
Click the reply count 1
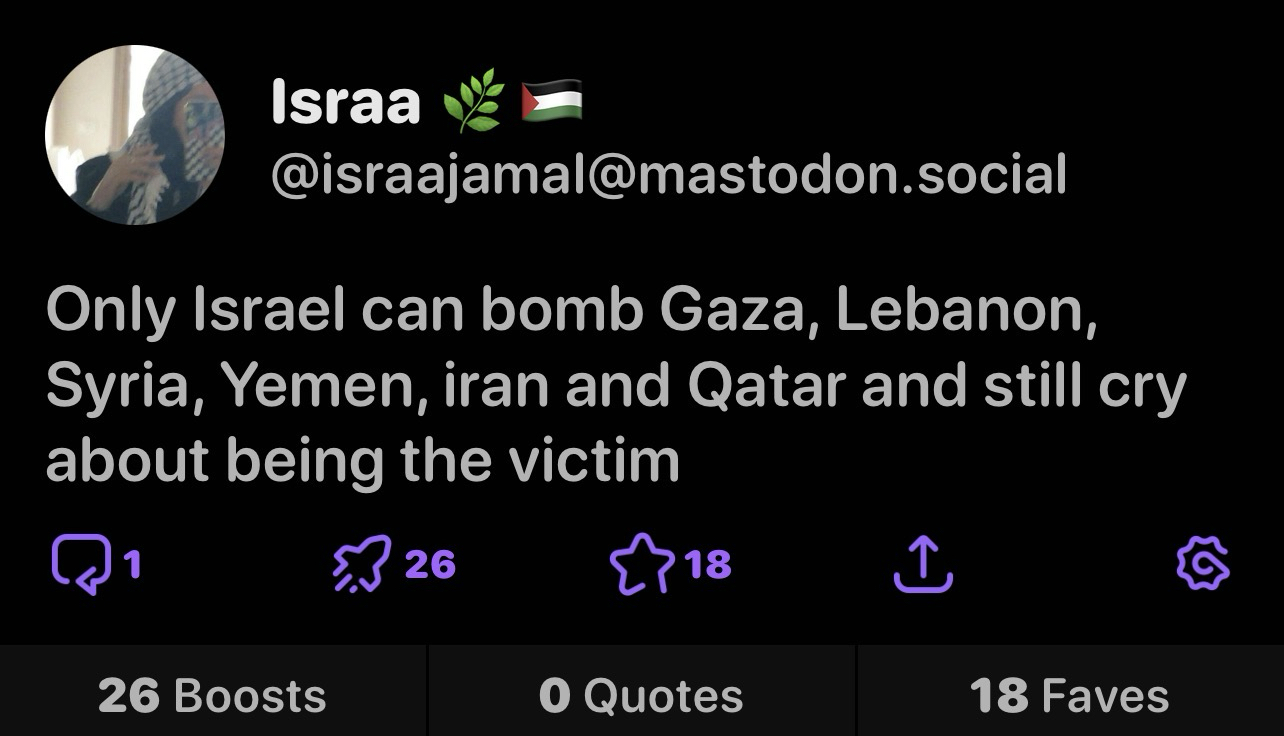point(132,565)
